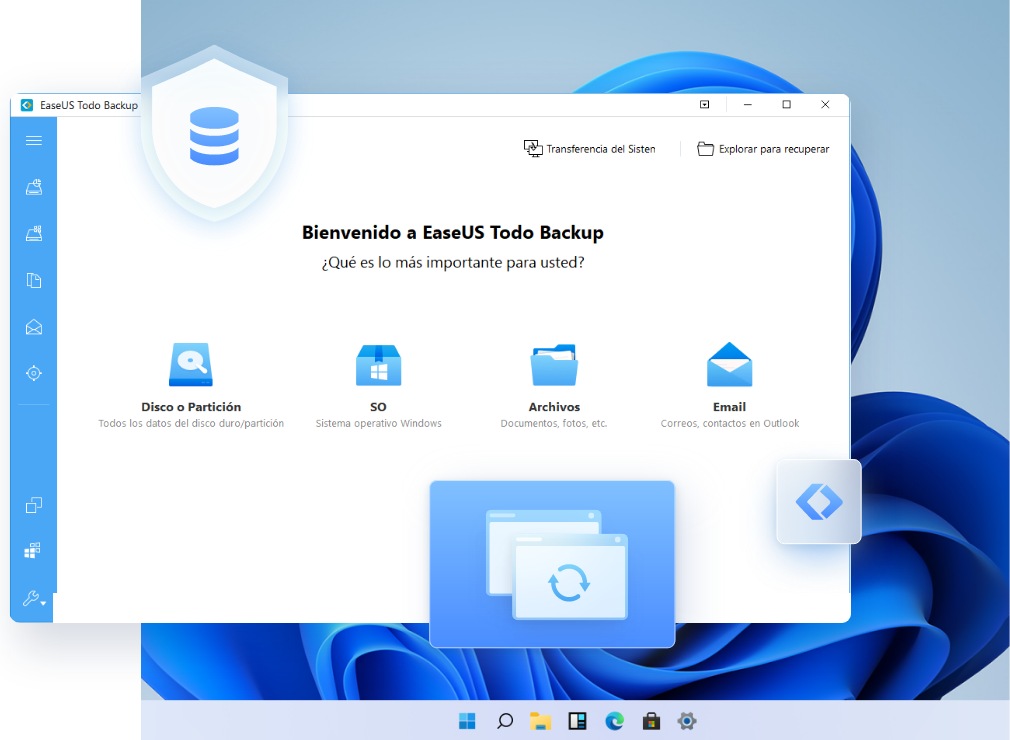Click the EaseUS logo in title bar
Screen dimensions: 1010x740
(26, 105)
